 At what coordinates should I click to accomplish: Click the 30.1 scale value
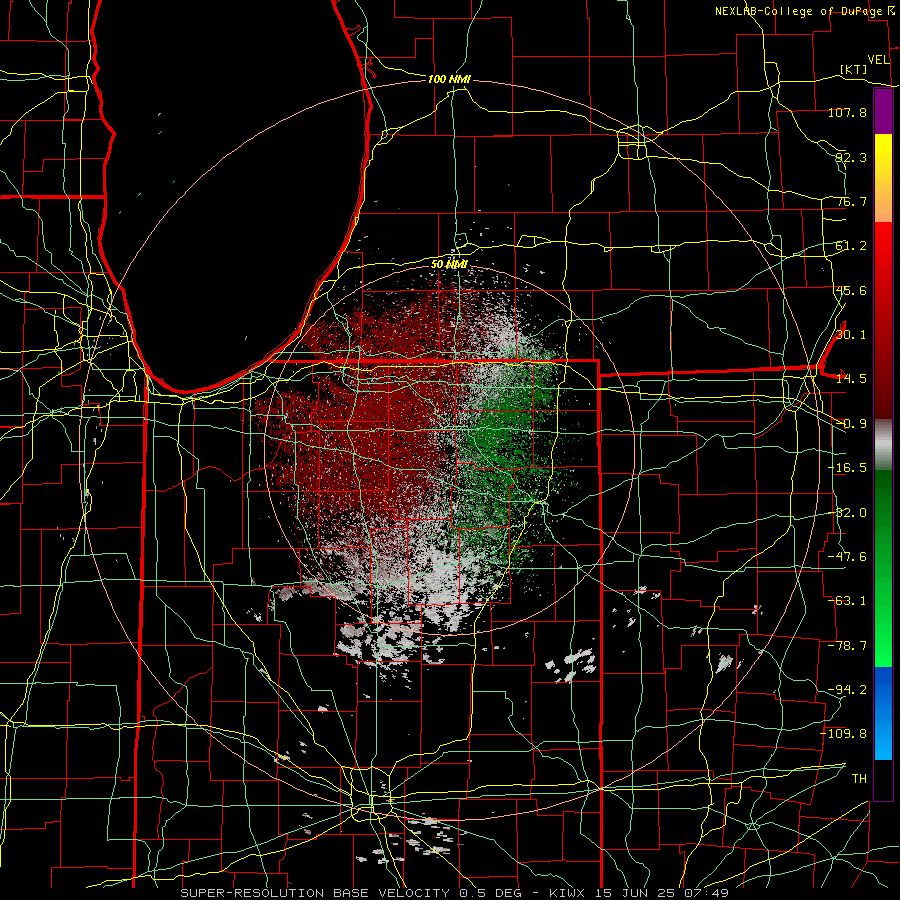[851, 335]
